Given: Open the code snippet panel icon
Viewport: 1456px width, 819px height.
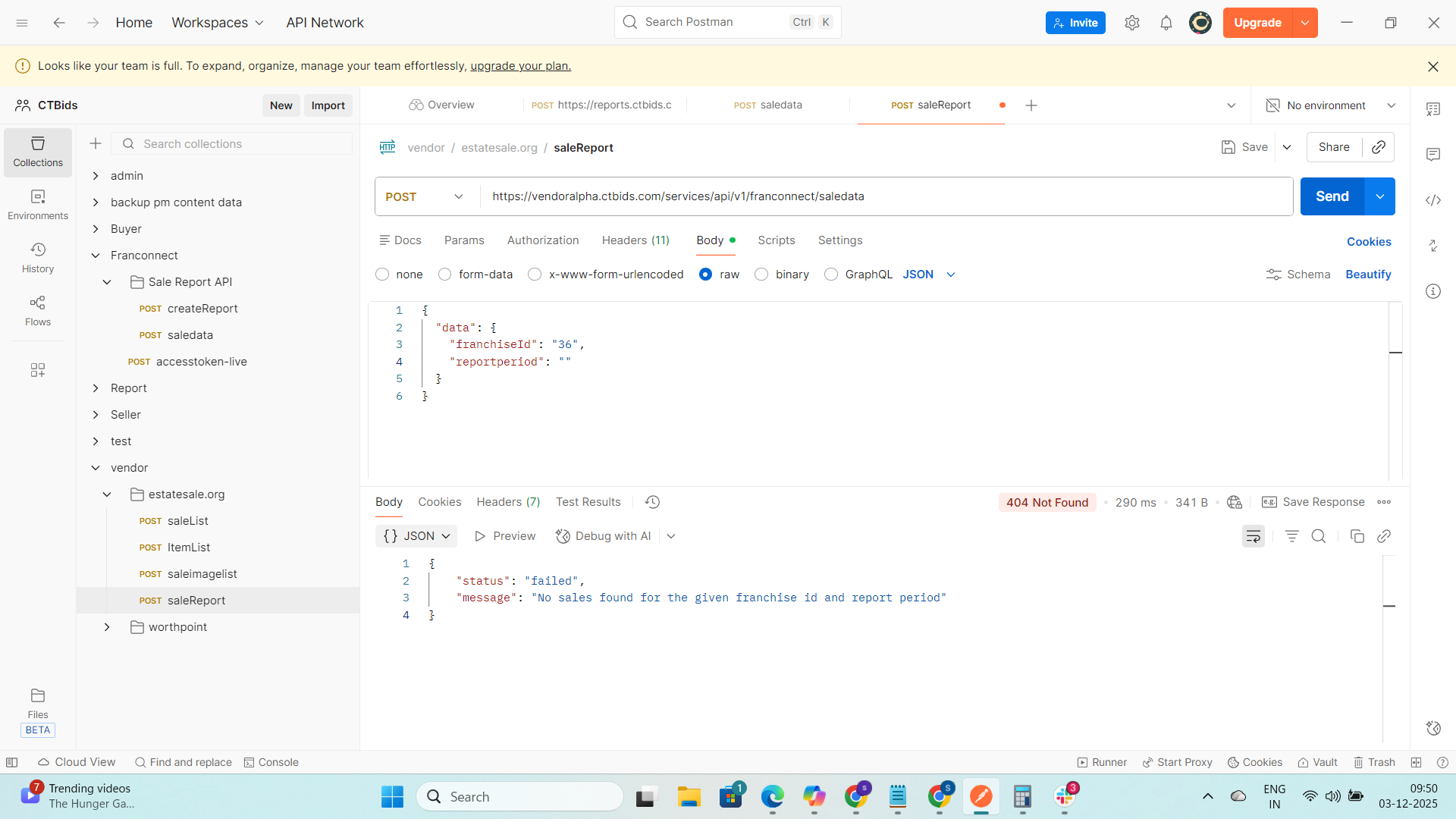Looking at the screenshot, I should pyautogui.click(x=1432, y=200).
